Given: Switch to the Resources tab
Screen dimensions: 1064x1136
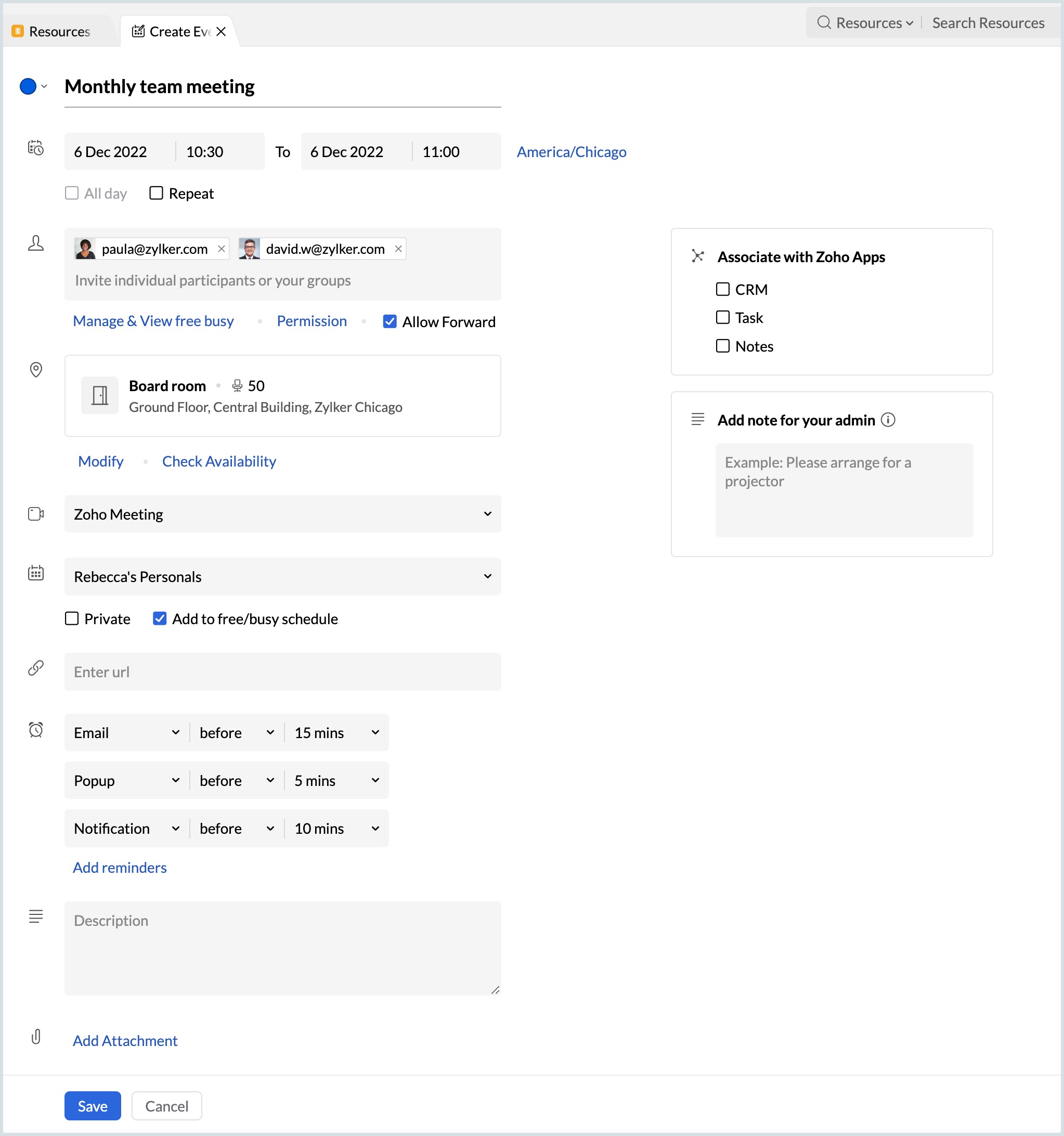Looking at the screenshot, I should click(59, 31).
